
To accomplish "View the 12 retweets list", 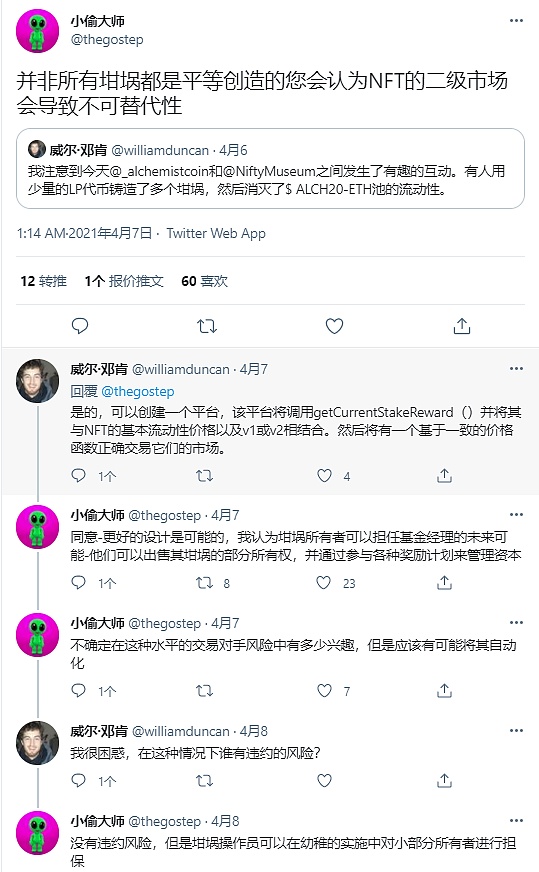I will [x=43, y=281].
